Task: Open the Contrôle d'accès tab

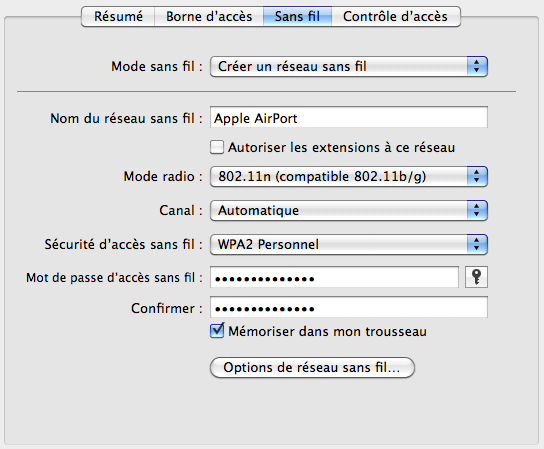Action: point(396,16)
